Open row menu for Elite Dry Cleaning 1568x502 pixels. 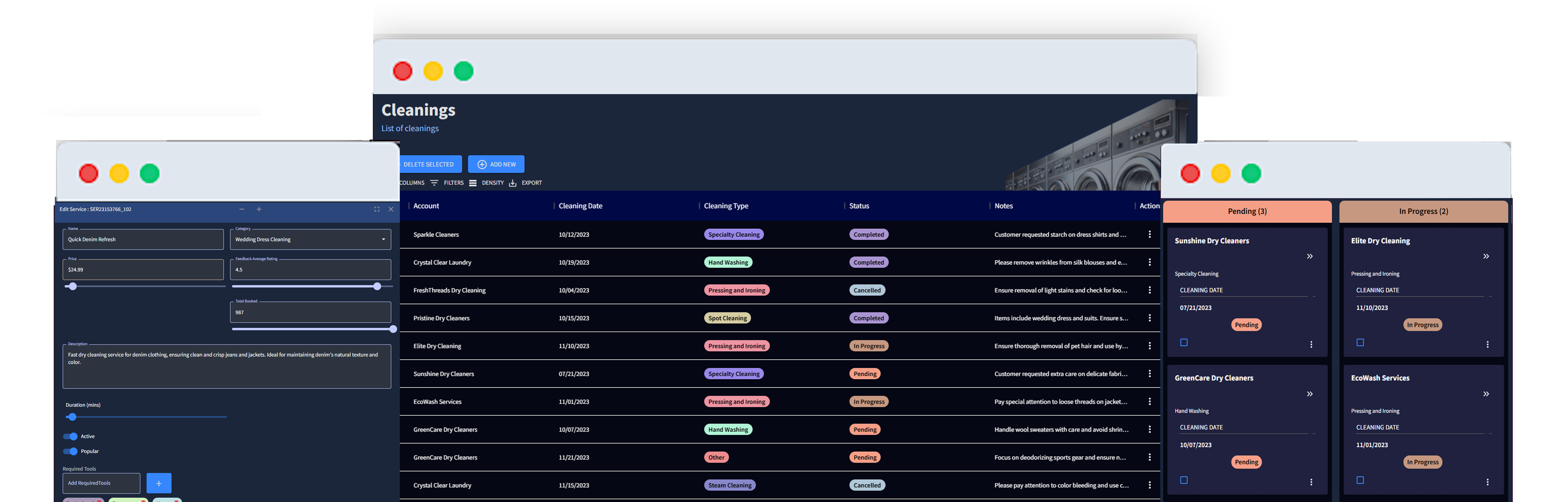pos(1149,346)
